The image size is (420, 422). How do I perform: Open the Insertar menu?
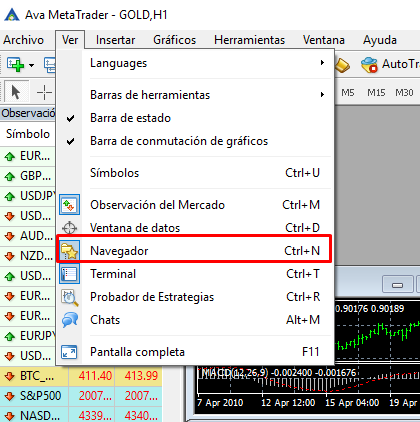point(115,40)
